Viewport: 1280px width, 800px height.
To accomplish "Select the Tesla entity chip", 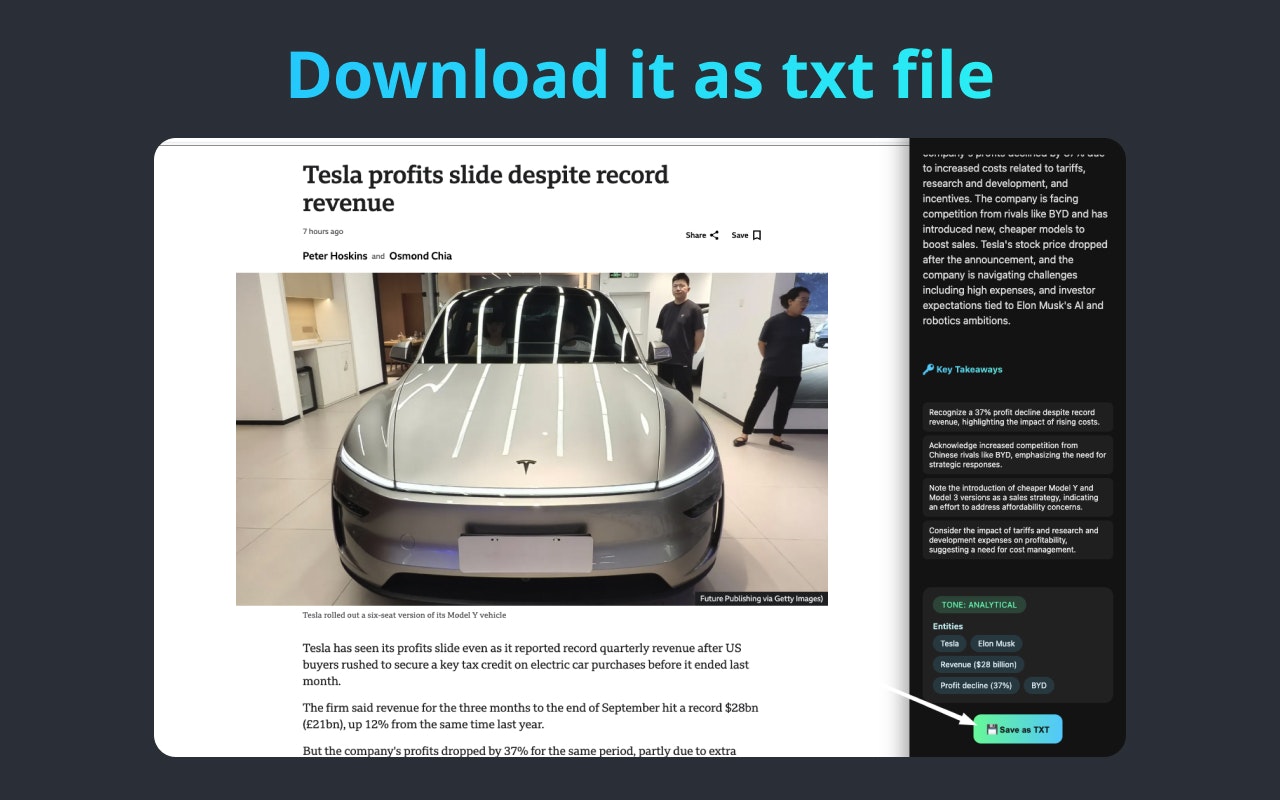I will pyautogui.click(x=948, y=643).
